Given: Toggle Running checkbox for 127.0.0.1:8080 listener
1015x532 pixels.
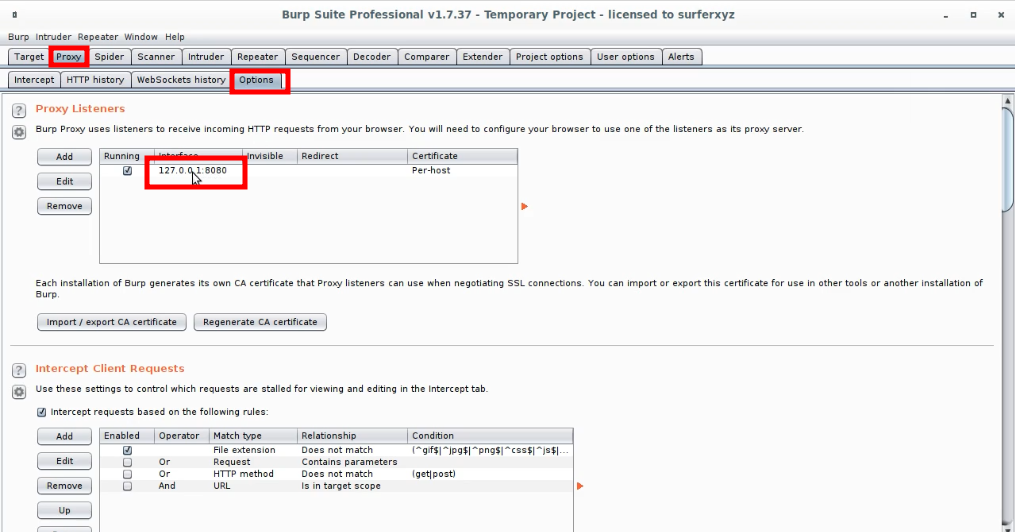Looking at the screenshot, I should [x=128, y=171].
